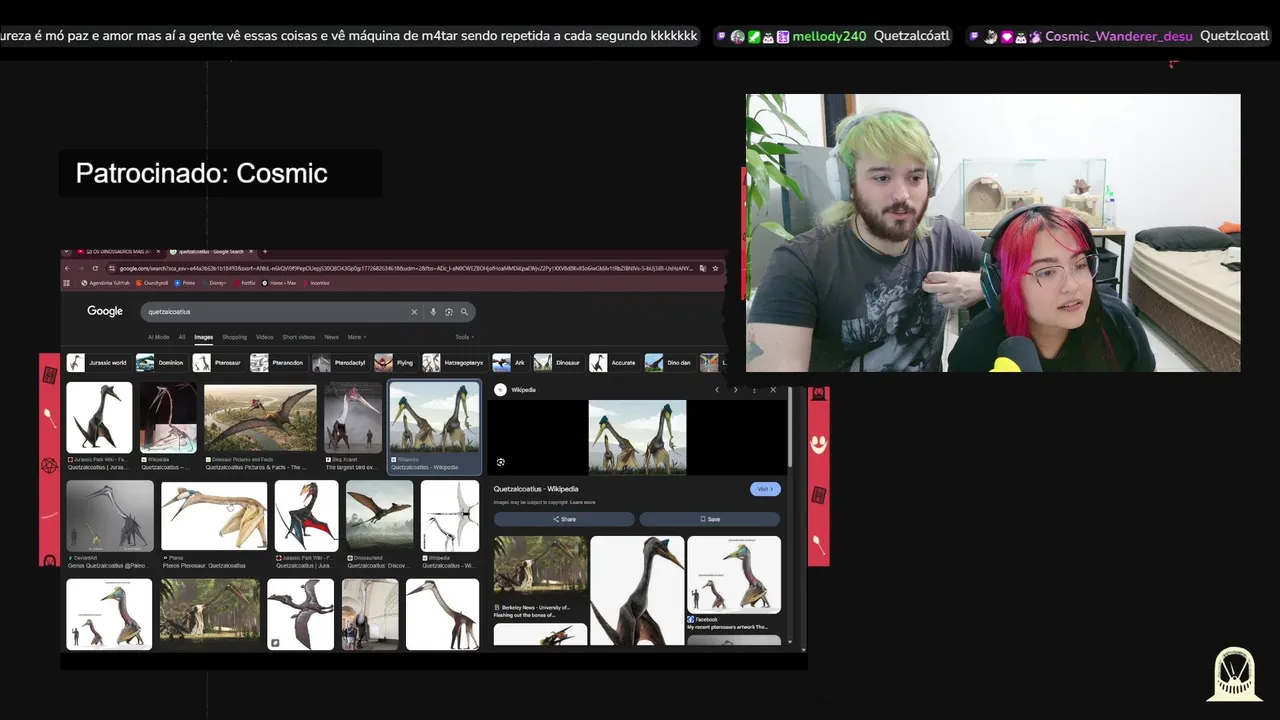The width and height of the screenshot is (1280, 720).
Task: Open Google Lens image search icon
Action: click(449, 312)
